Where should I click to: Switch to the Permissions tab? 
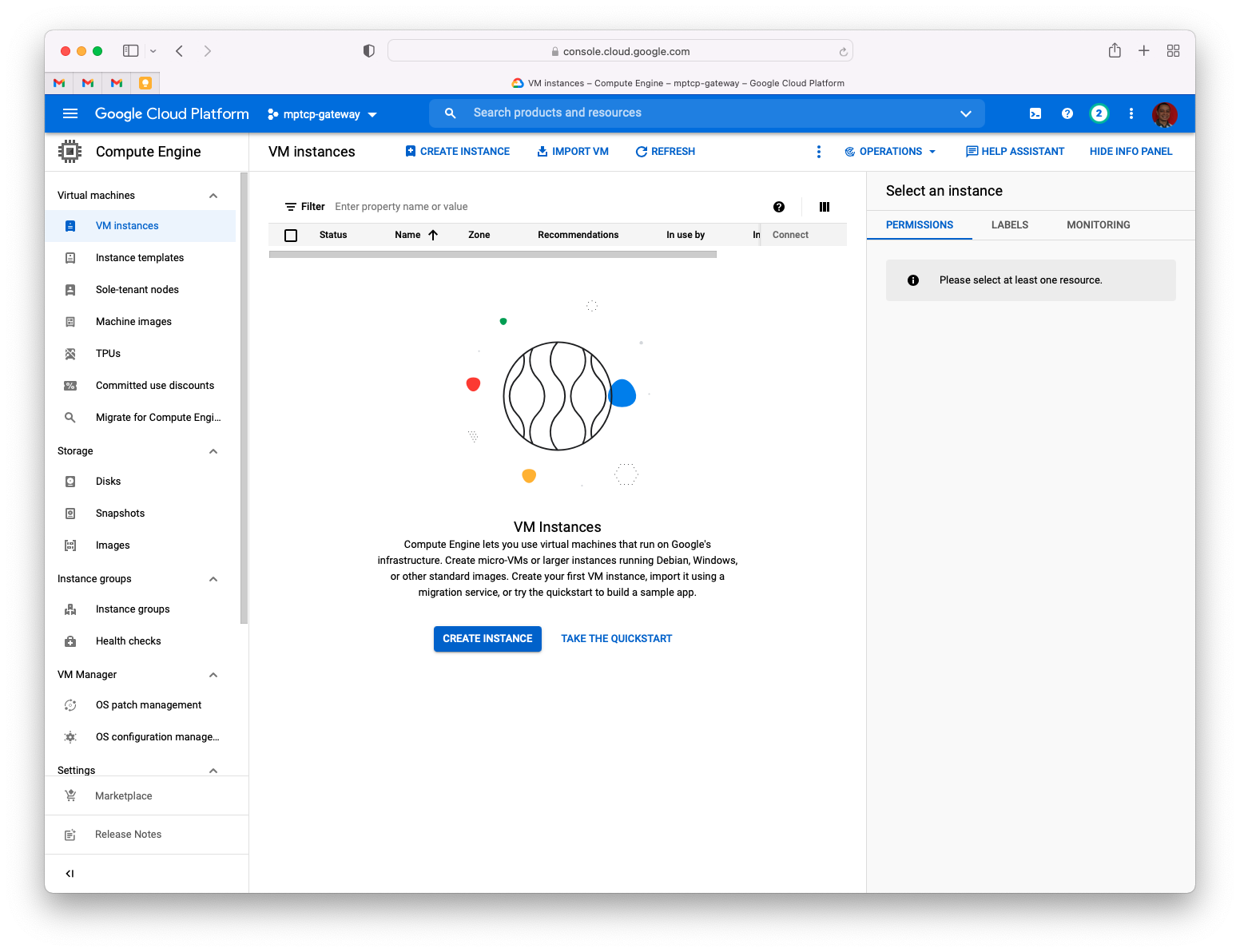coord(920,225)
